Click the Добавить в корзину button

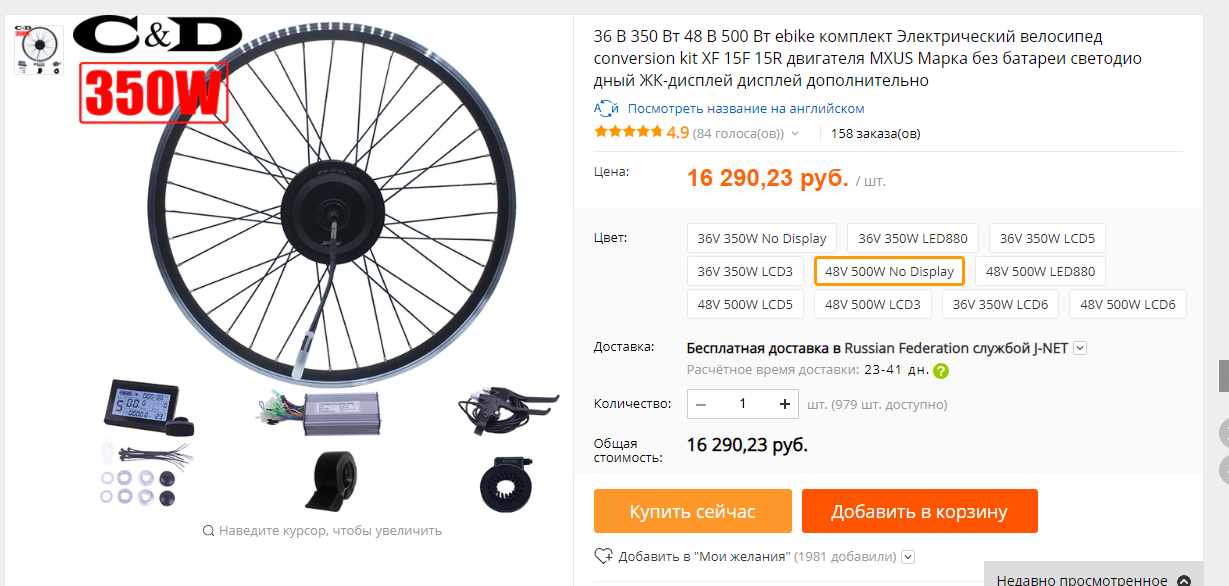(919, 511)
